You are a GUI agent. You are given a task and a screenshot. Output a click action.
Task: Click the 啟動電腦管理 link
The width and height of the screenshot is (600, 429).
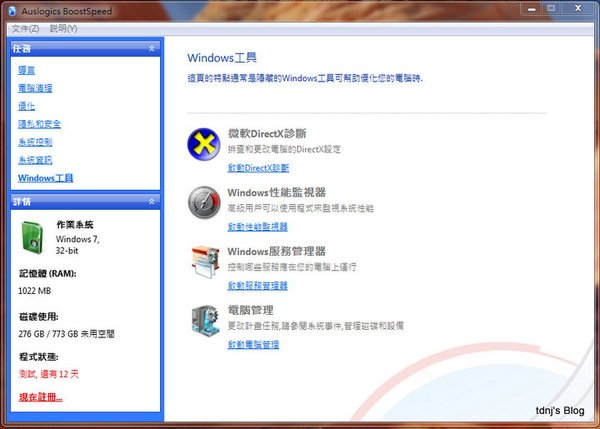[x=253, y=344]
